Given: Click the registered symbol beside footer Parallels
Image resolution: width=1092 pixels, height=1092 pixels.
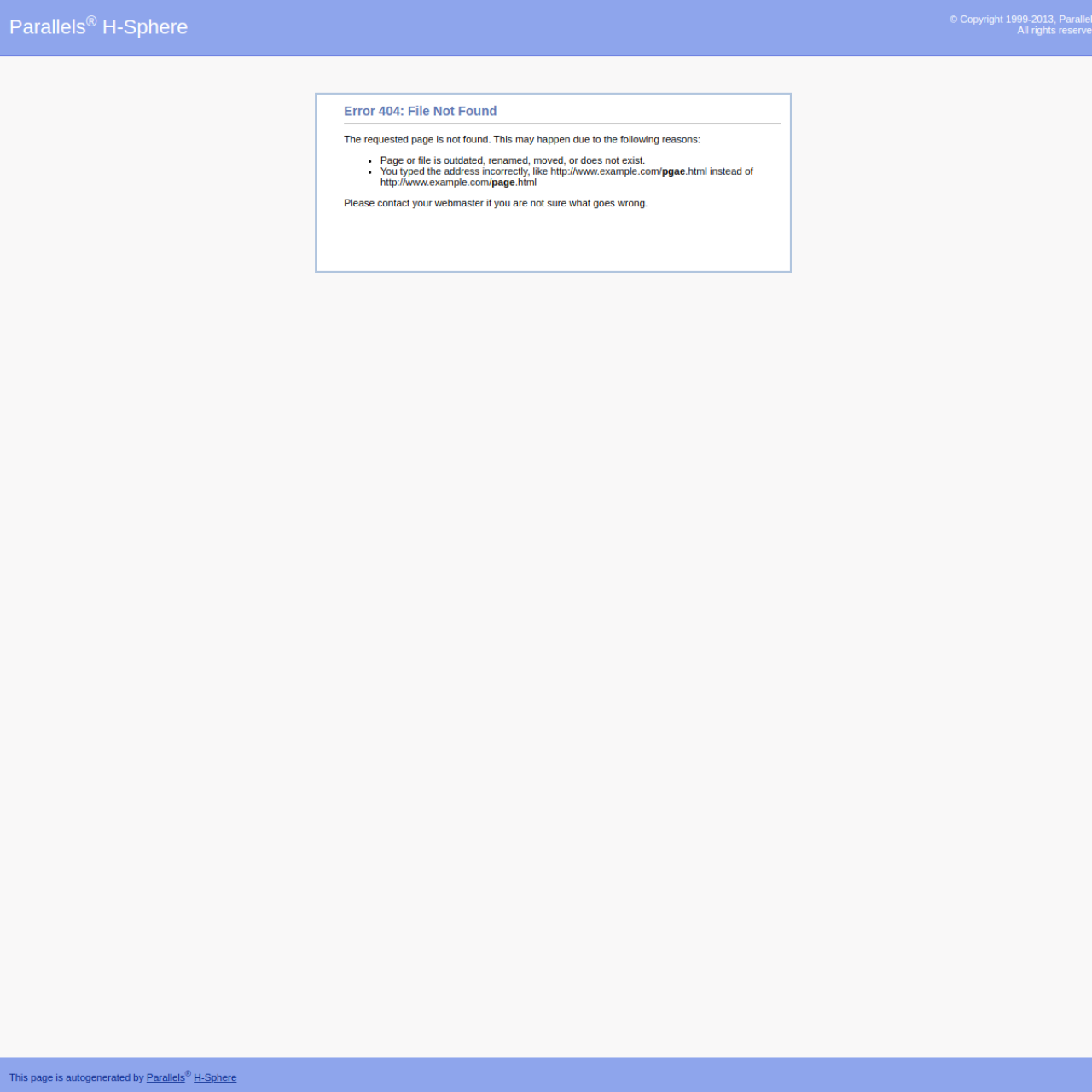Looking at the screenshot, I should click(x=188, y=1073).
